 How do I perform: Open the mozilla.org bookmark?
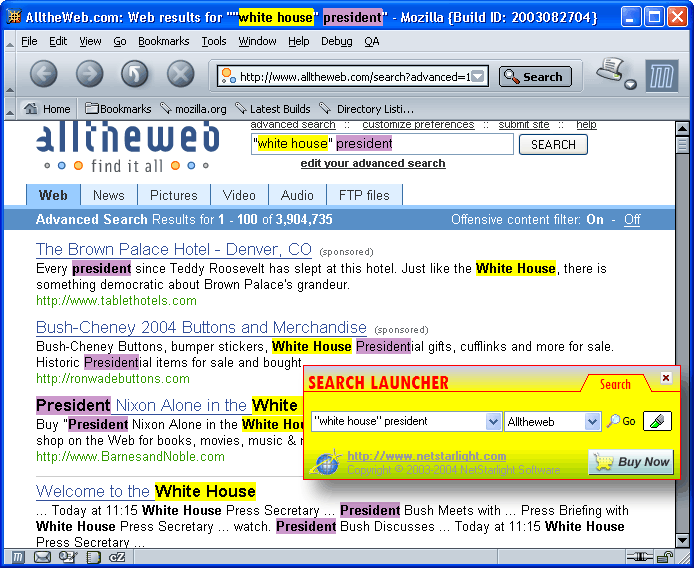(193, 108)
